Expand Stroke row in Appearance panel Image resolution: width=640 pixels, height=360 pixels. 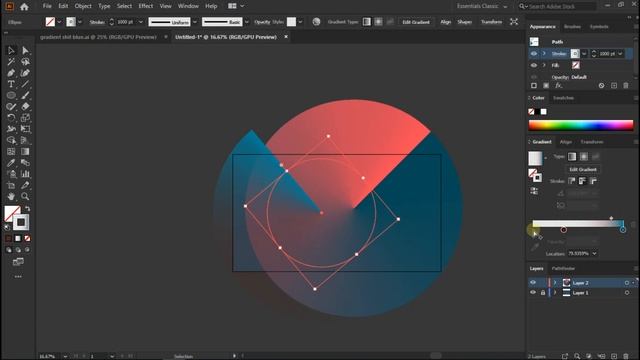[544, 53]
